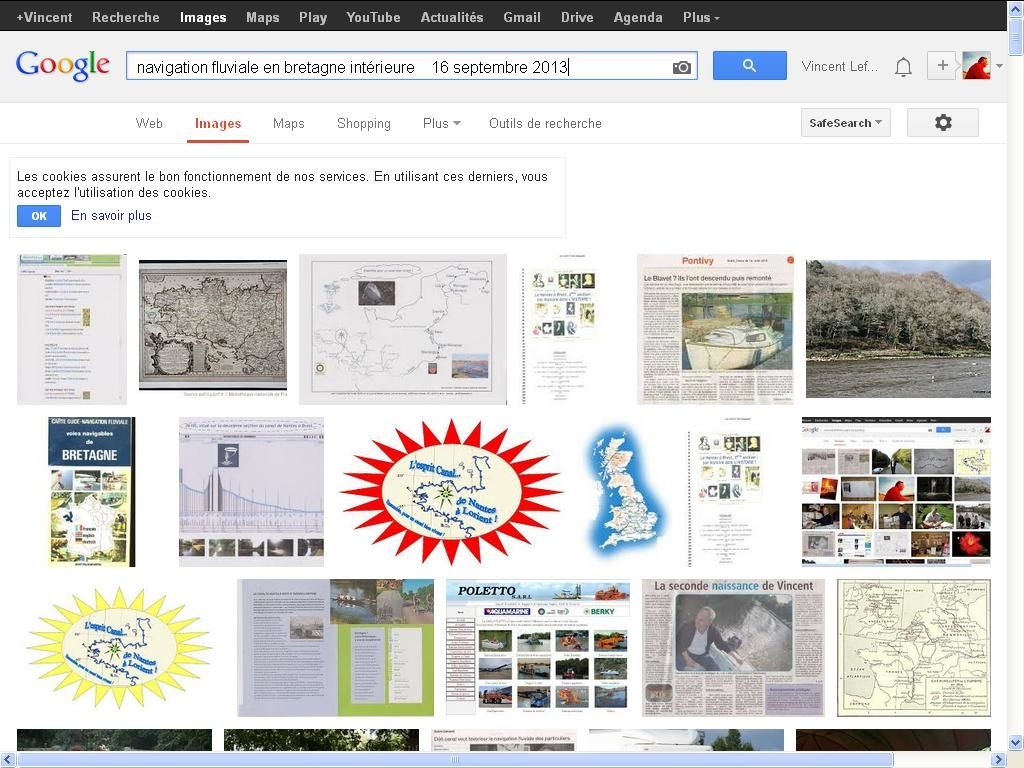Click the Vincent Lef... account name

click(840, 66)
